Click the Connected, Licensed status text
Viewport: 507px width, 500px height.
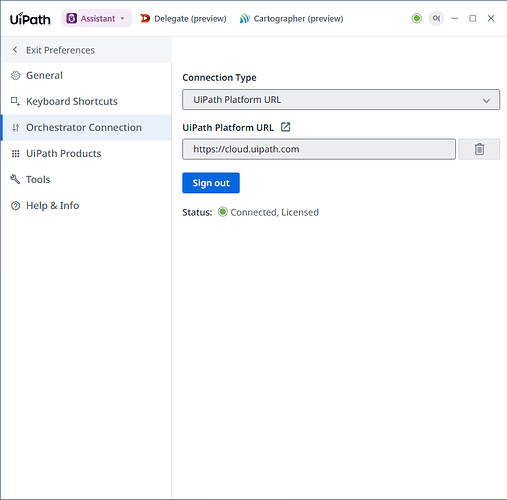(275, 212)
